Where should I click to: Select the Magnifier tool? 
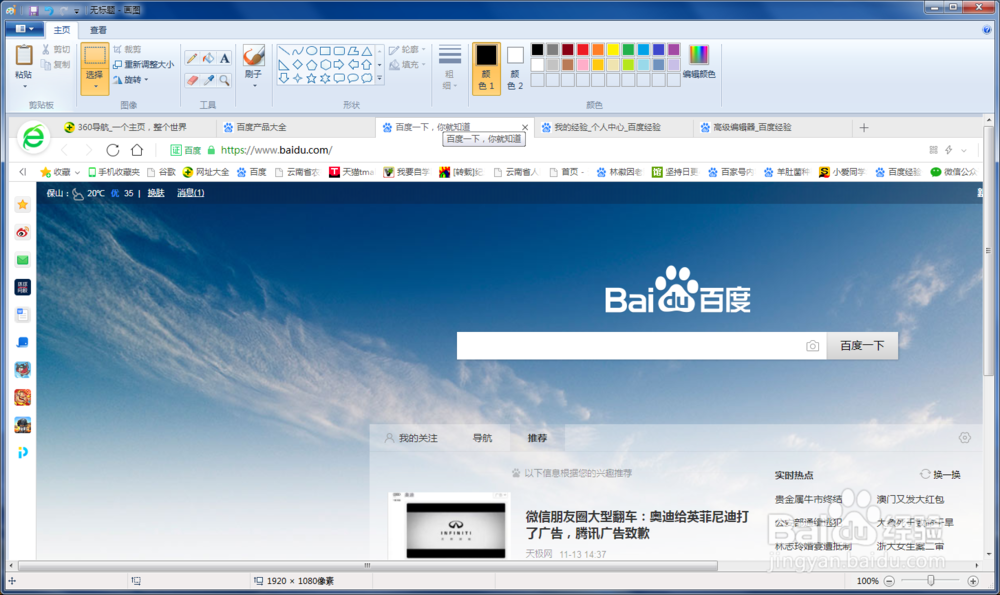click(224, 80)
